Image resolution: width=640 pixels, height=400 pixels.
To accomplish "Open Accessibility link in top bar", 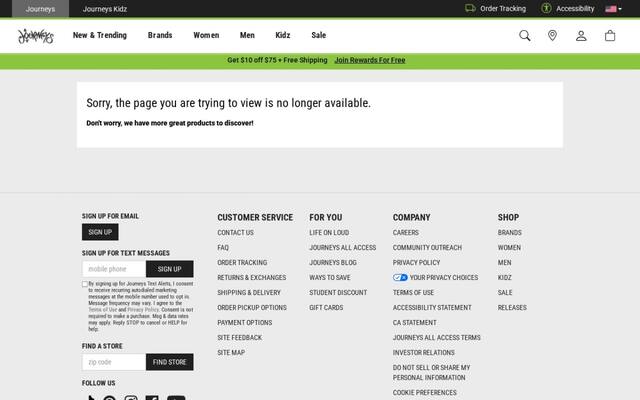I will (575, 8).
